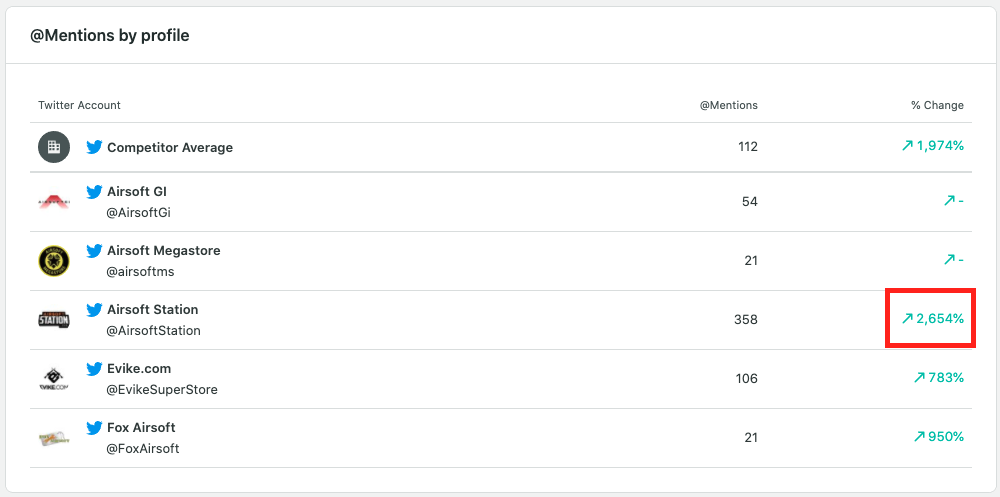Open the @EvikeSuperStore handle link
The width and height of the screenshot is (1000, 497).
pyautogui.click(x=162, y=390)
